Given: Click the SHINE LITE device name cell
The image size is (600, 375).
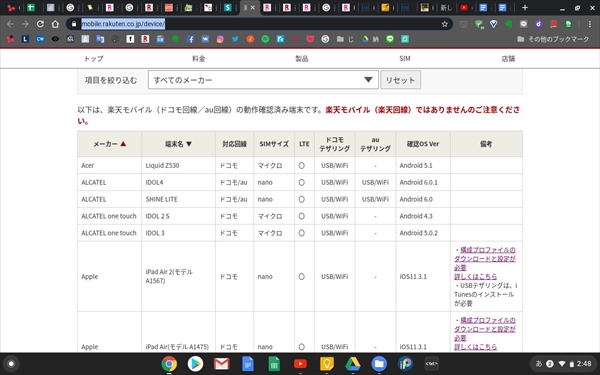Looking at the screenshot, I should tap(178, 199).
